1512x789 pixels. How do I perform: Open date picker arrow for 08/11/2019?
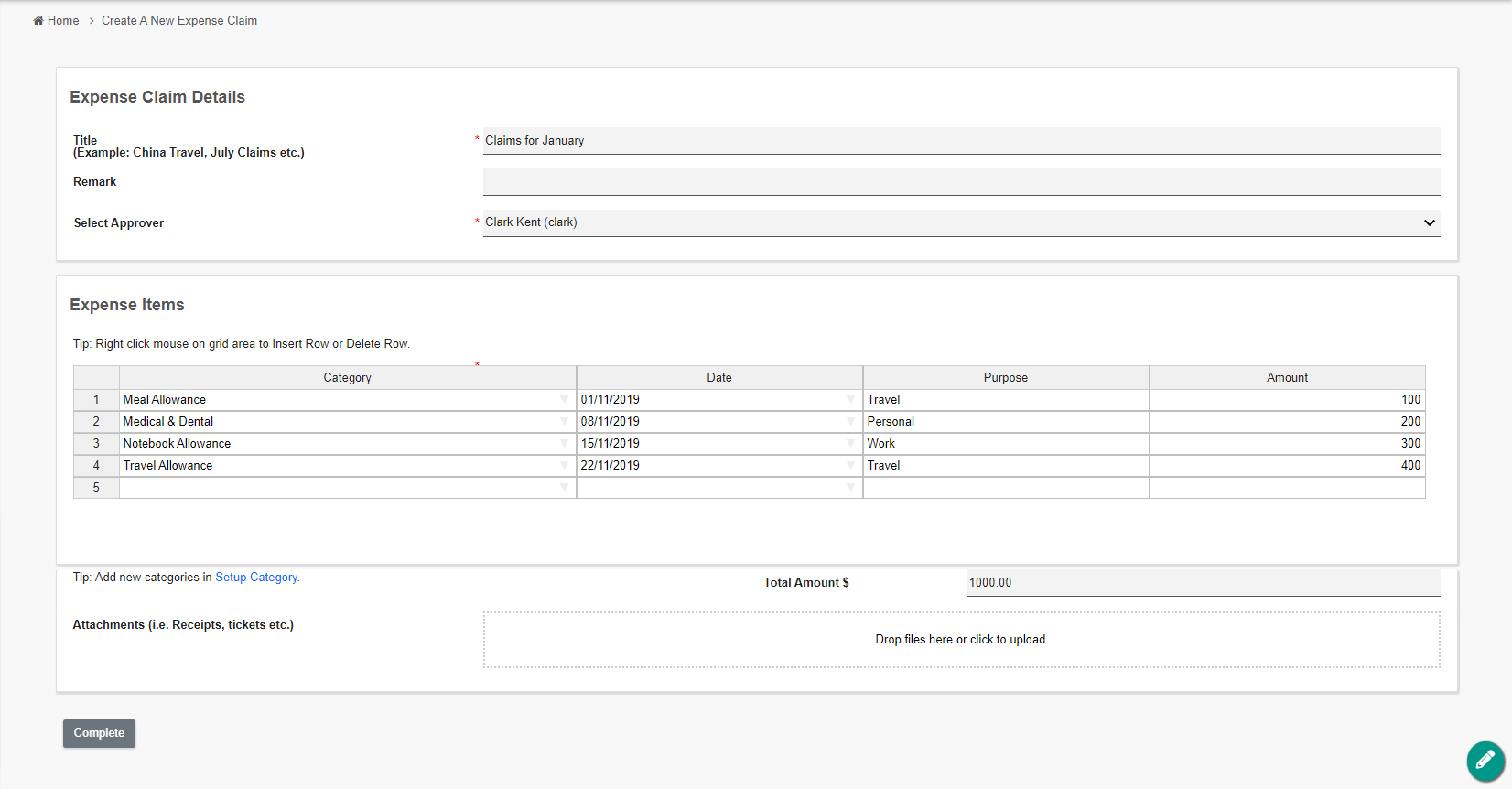coord(850,422)
